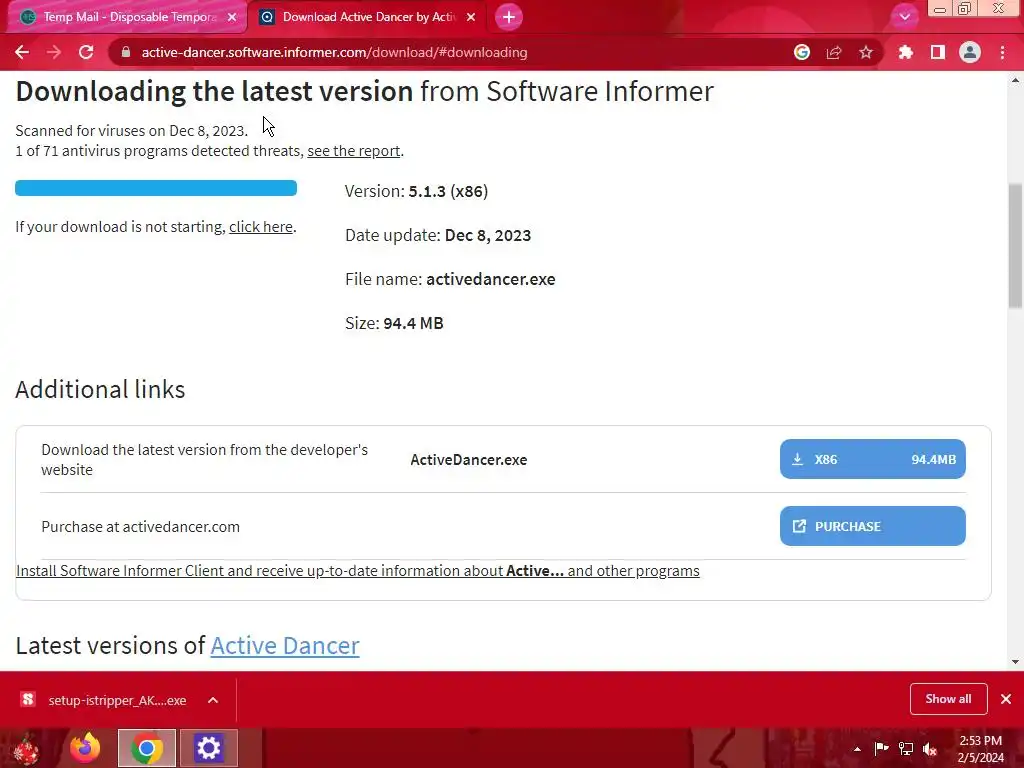
Task: Open the Chrome profile avatar
Action: [970, 52]
